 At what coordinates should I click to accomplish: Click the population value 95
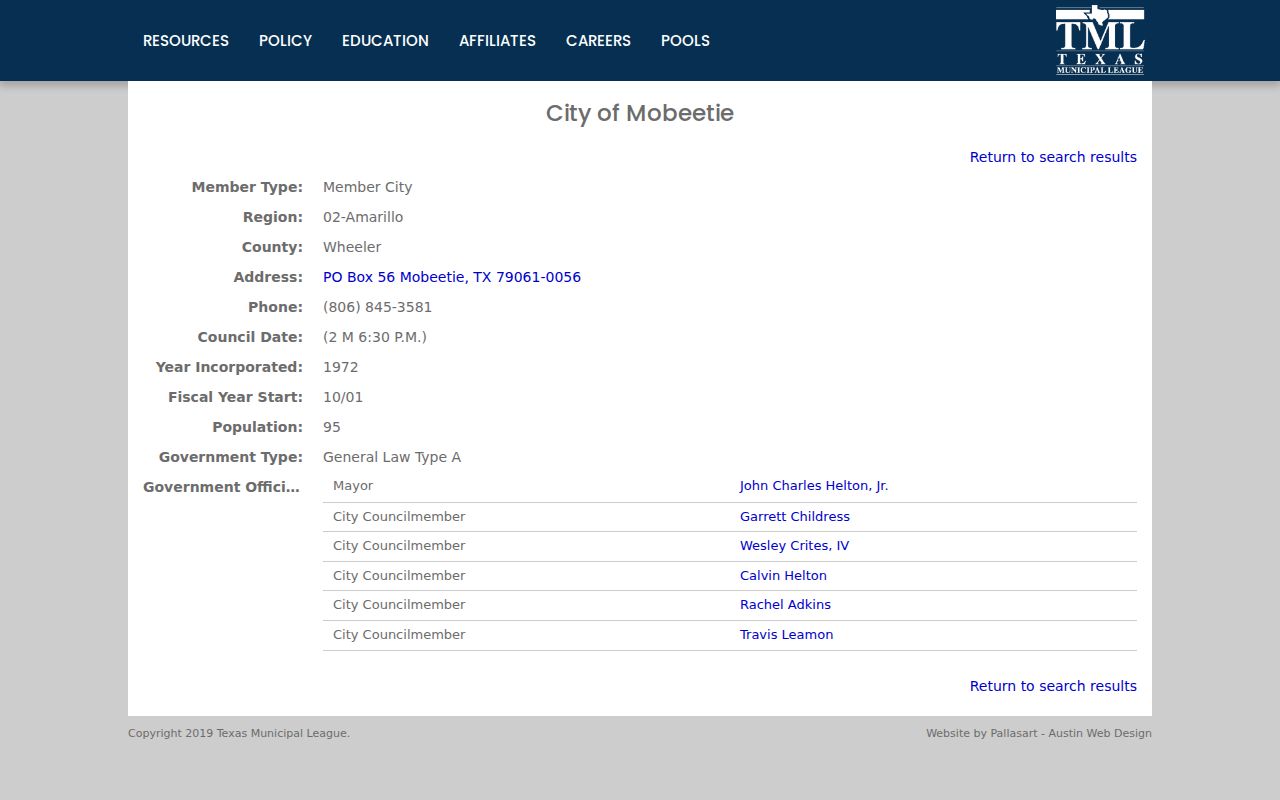click(332, 427)
